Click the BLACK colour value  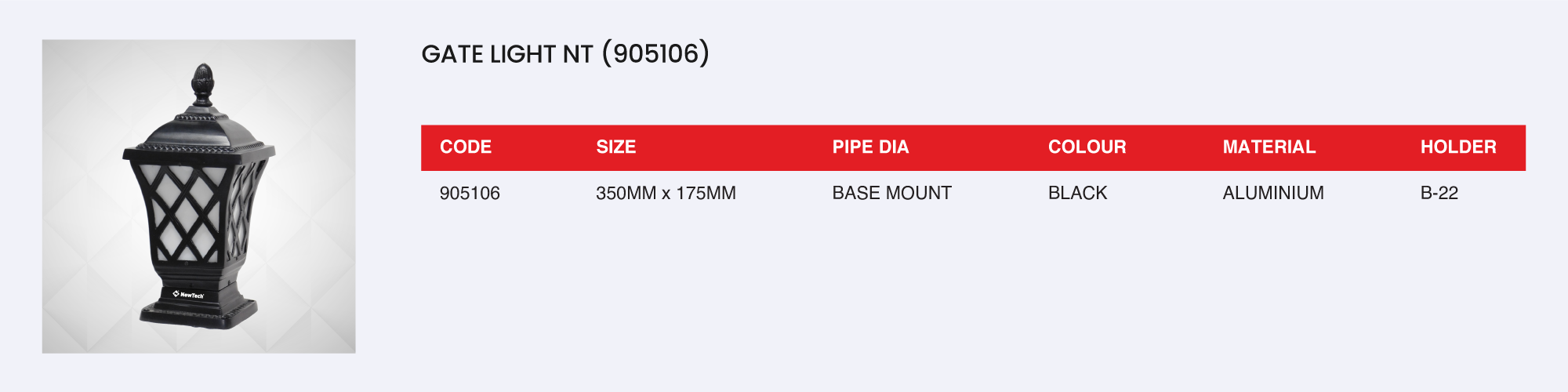1077,193
